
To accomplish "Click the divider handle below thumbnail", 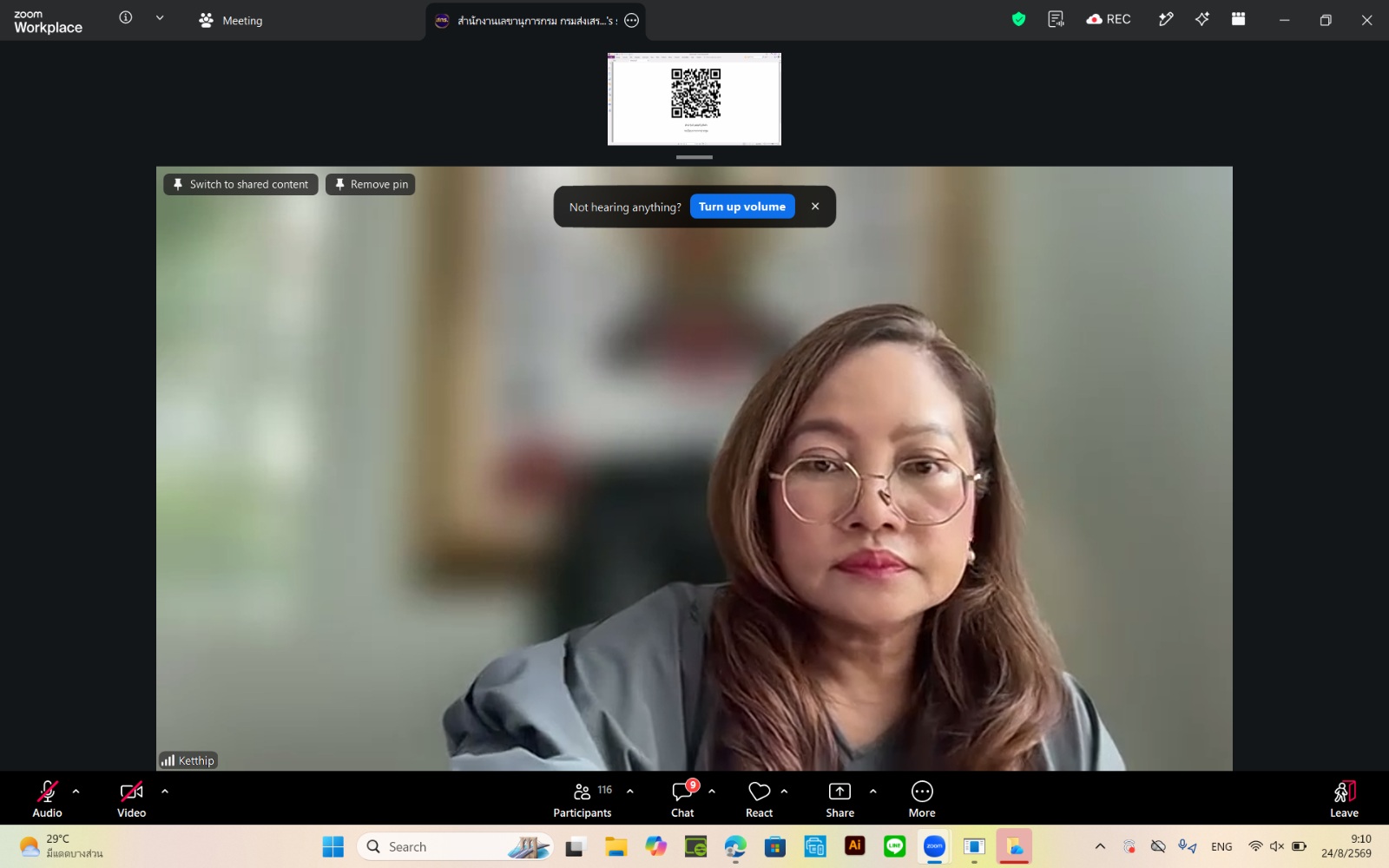I will (694, 157).
